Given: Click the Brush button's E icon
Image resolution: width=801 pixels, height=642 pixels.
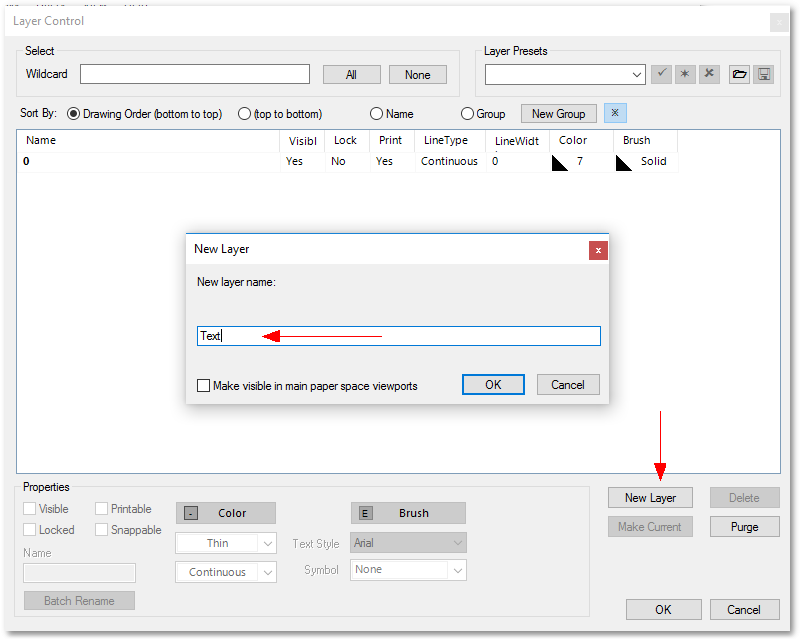Looking at the screenshot, I should [x=365, y=513].
